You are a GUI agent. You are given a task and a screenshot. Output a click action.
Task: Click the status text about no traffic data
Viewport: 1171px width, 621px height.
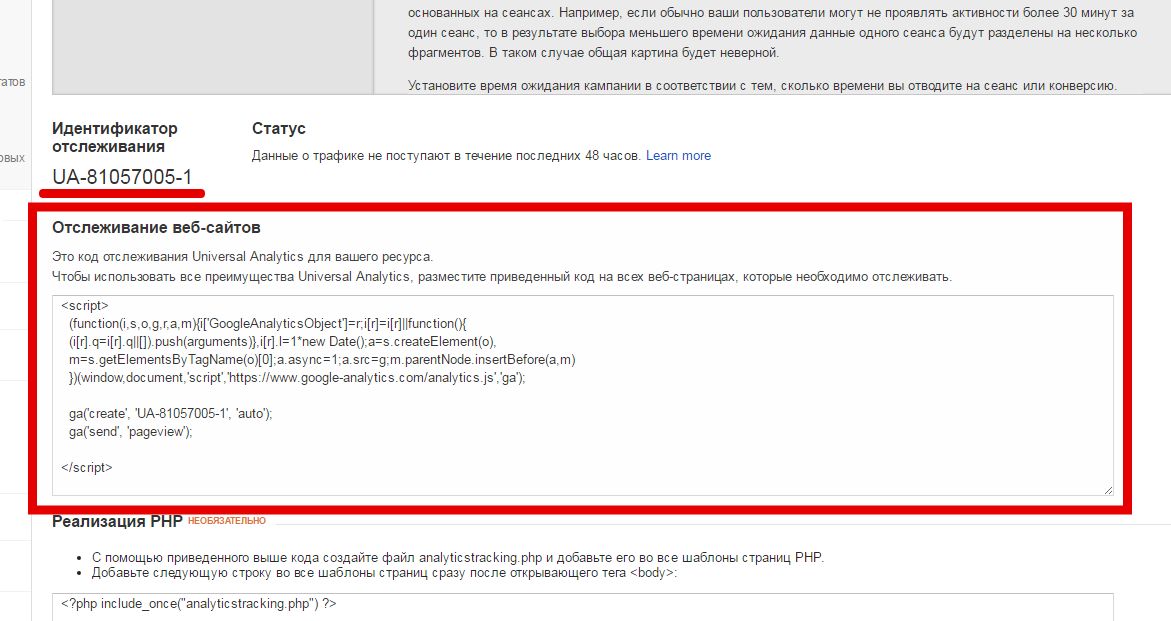click(x=446, y=155)
